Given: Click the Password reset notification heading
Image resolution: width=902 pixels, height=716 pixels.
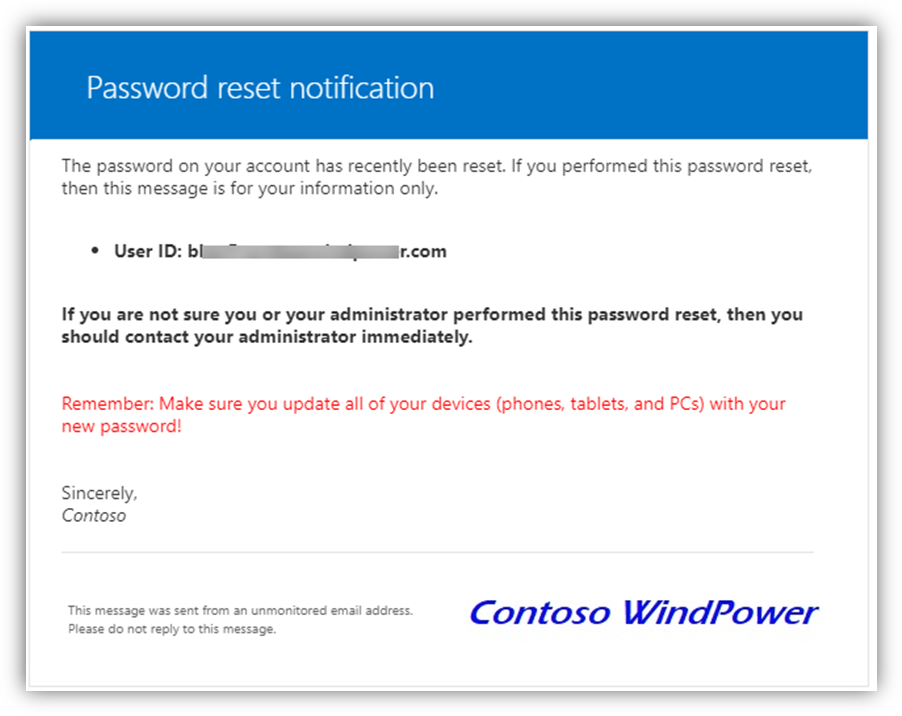Looking at the screenshot, I should [x=260, y=88].
